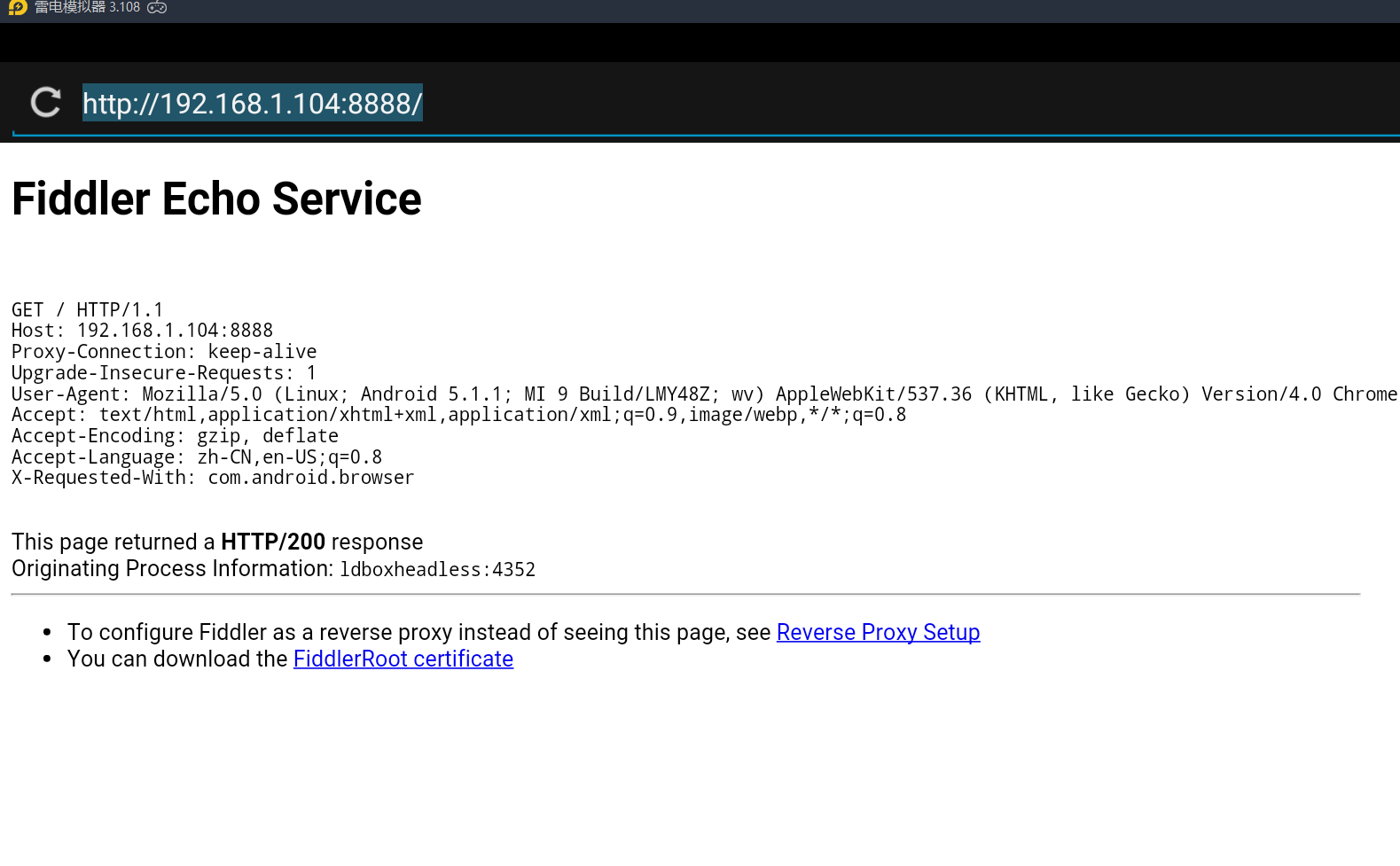Click 'X-Requested-With: com.android.browser' line
This screenshot has height=866, width=1400.
(x=213, y=478)
